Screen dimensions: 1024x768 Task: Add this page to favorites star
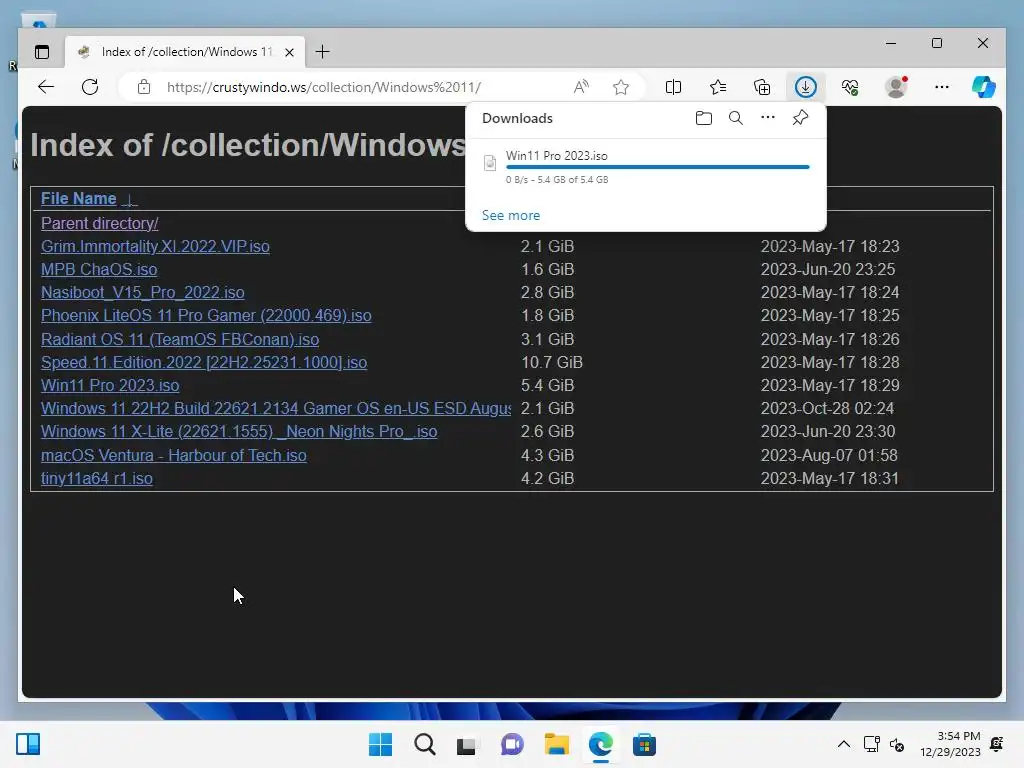621,87
